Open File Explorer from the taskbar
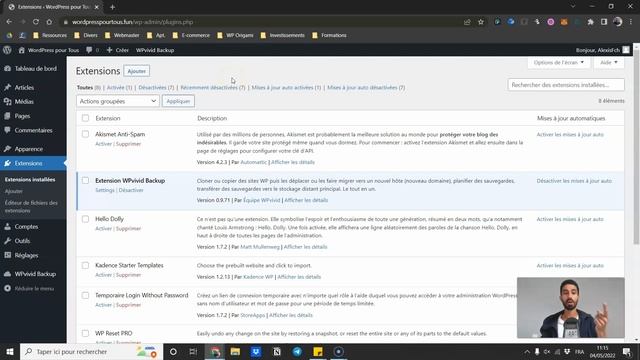Screen dimensions: 640x360 [x=235, y=351]
